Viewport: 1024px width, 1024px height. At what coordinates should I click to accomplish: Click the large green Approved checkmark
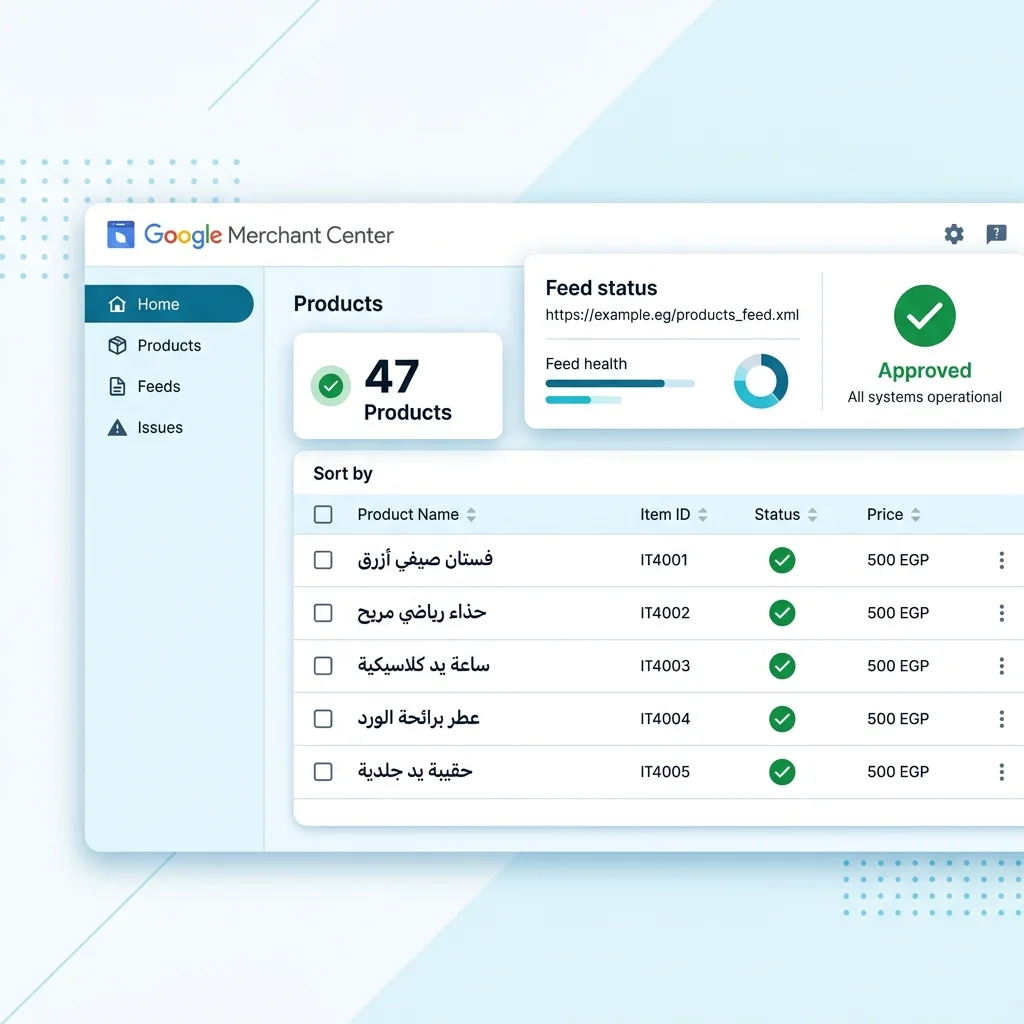tap(925, 315)
